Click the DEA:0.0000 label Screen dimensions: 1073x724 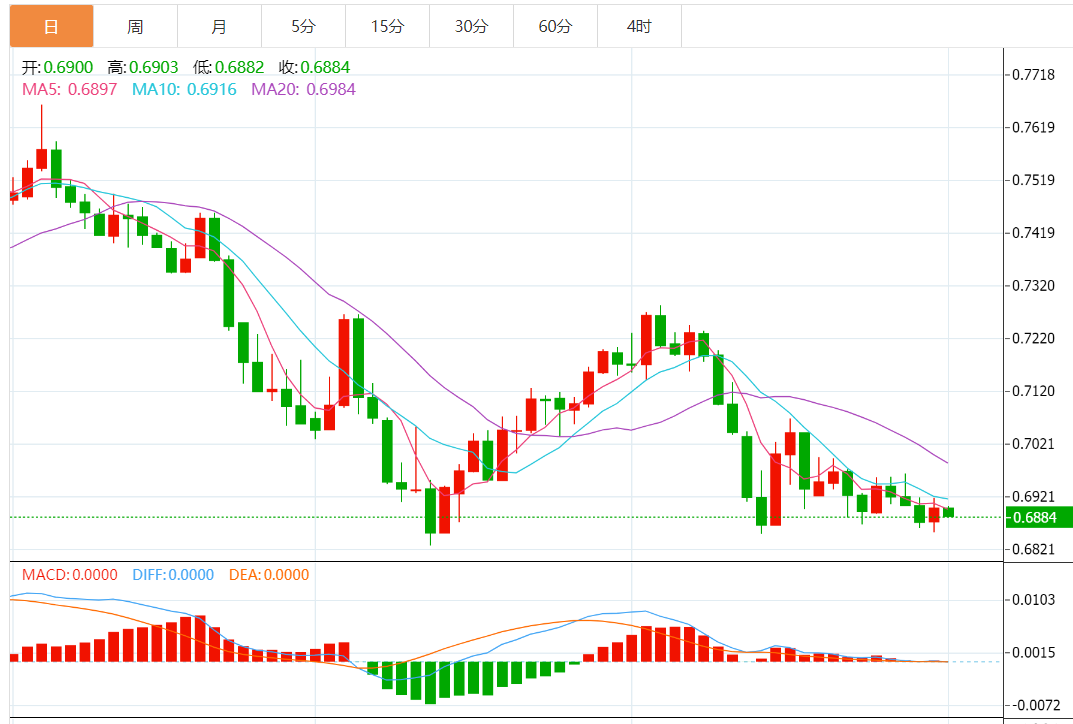(269, 575)
